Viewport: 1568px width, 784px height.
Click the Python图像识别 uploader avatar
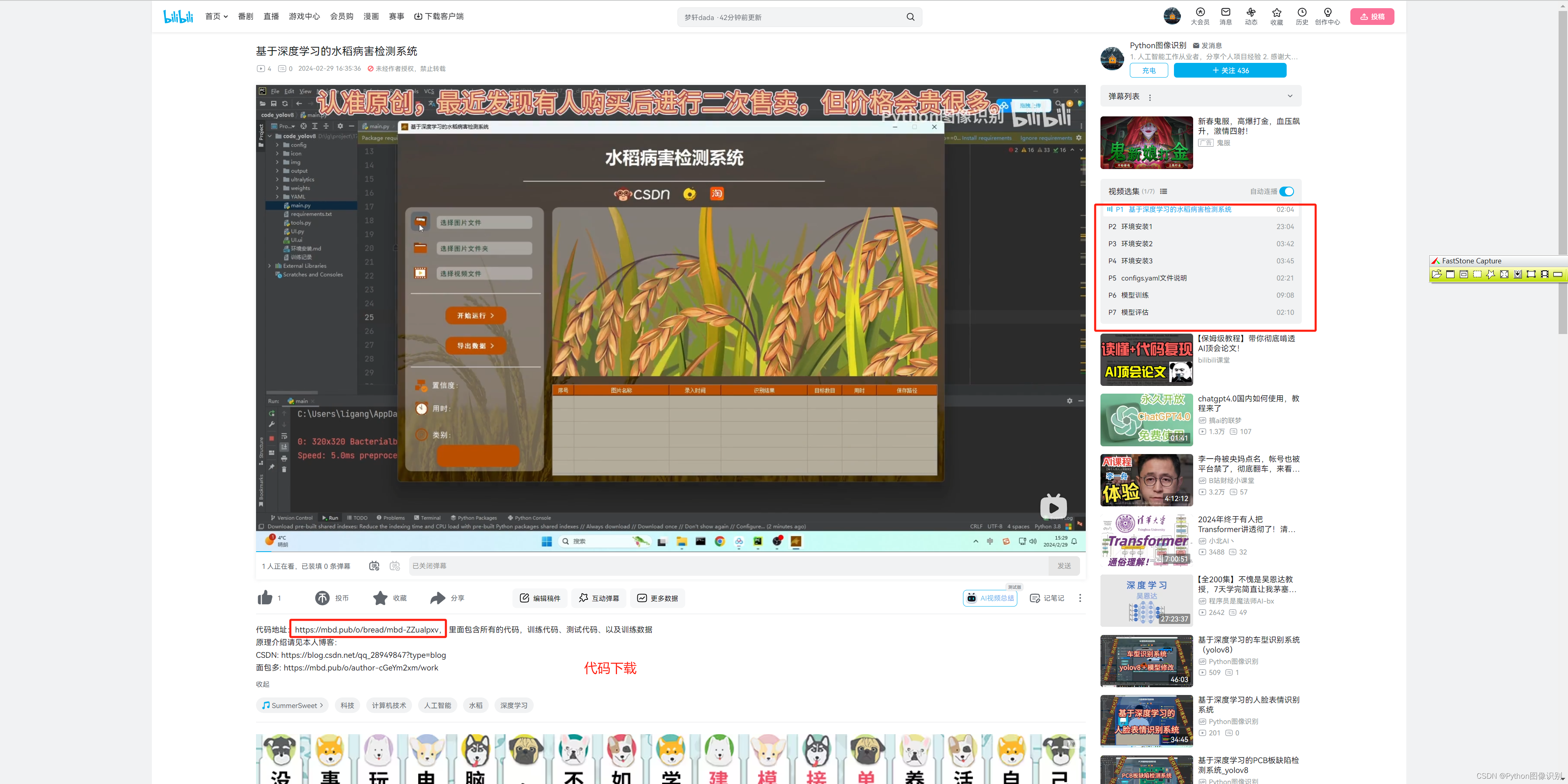coord(1112,58)
